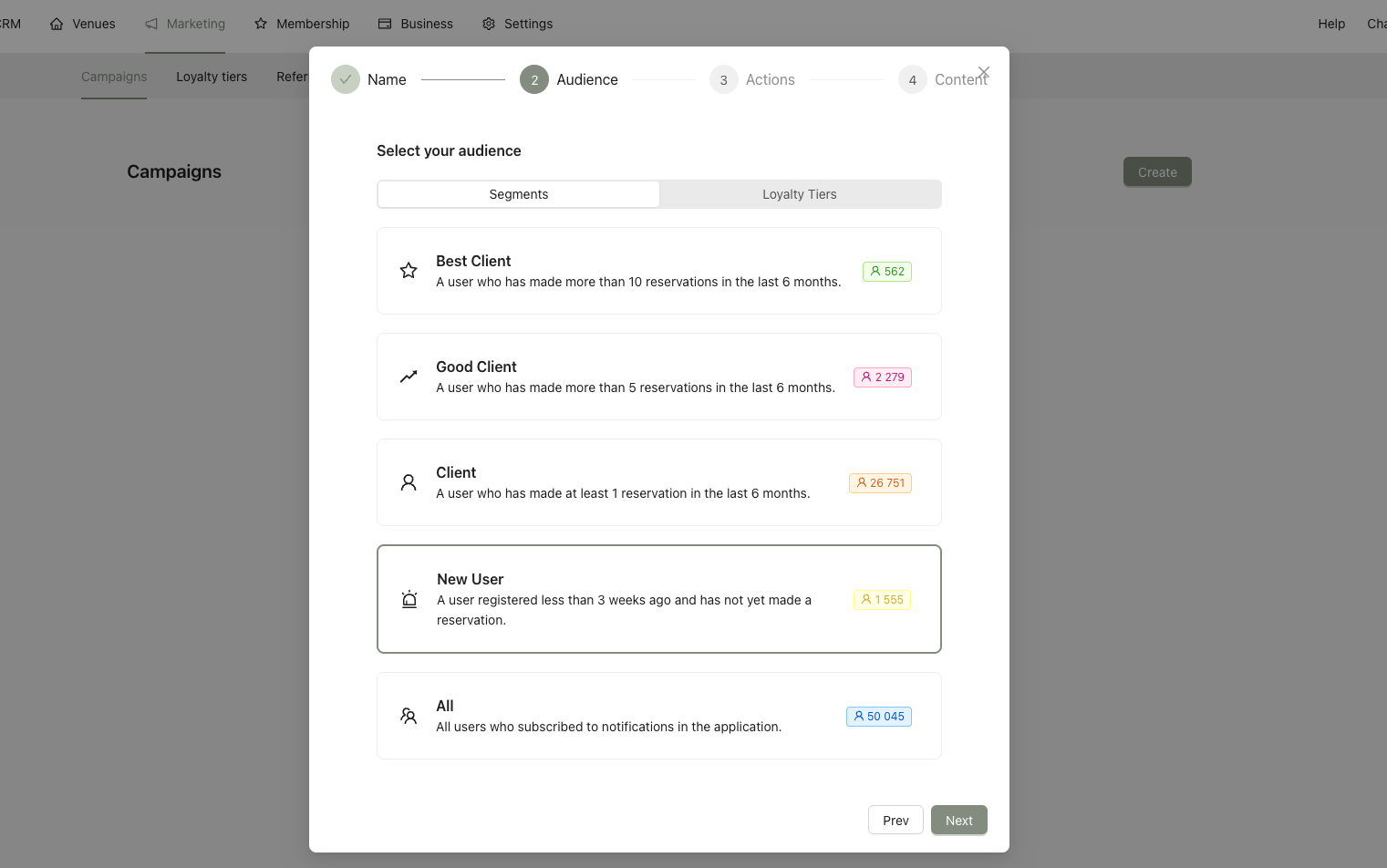
Task: Choose the Good Client audience segment
Action: [x=658, y=377]
